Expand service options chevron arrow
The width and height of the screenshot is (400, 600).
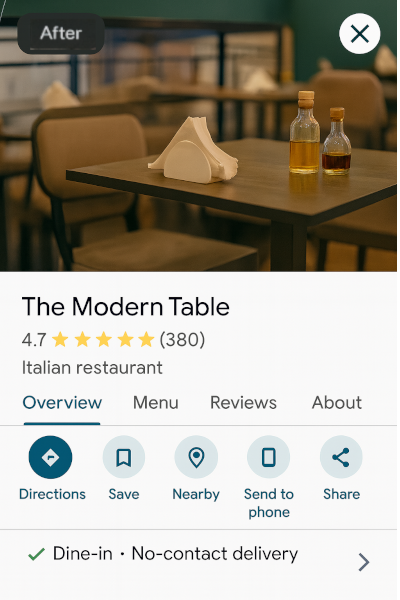click(x=364, y=562)
